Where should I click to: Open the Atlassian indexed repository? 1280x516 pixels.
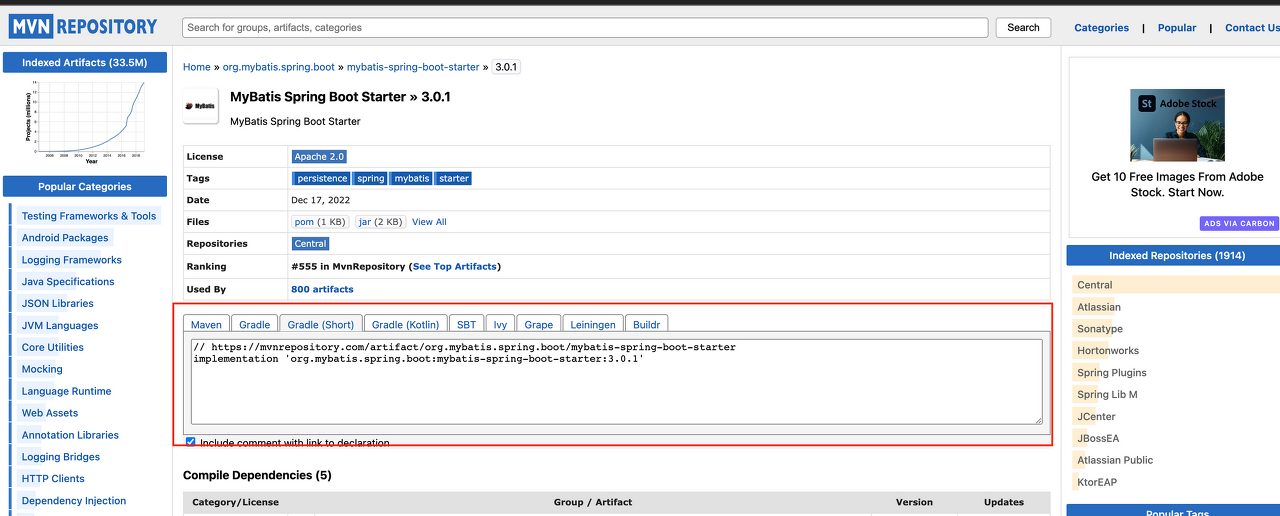point(1099,307)
